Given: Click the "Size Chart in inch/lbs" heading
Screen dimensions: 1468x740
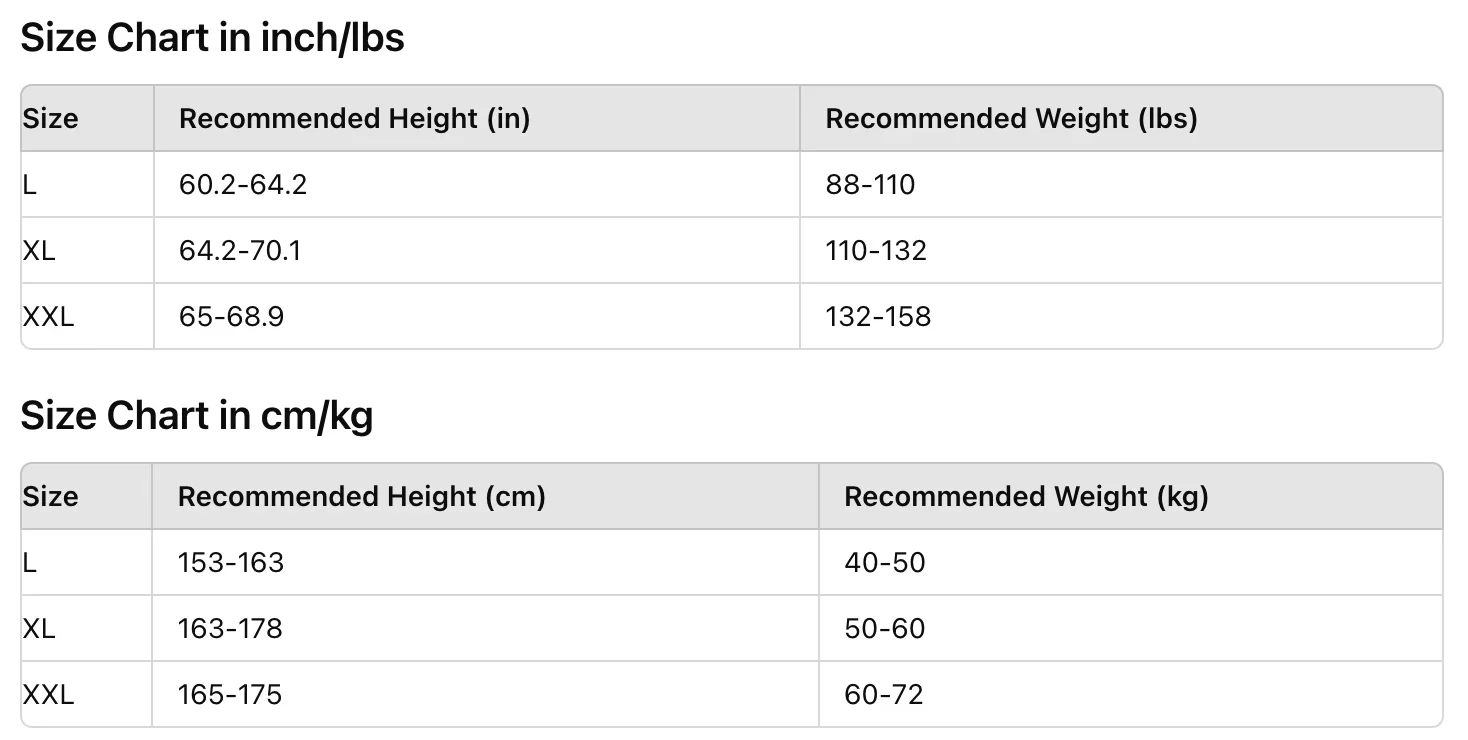Looking at the screenshot, I should click(x=212, y=39).
